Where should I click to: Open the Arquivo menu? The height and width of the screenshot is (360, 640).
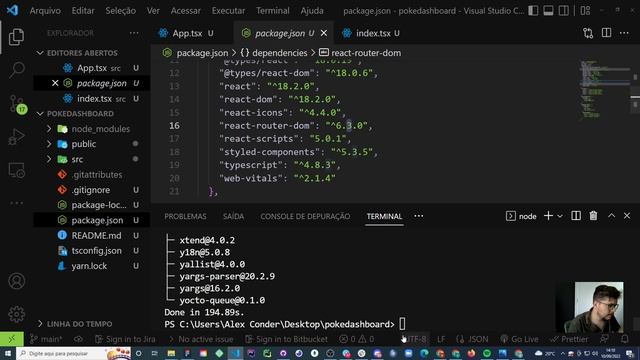tap(45, 11)
